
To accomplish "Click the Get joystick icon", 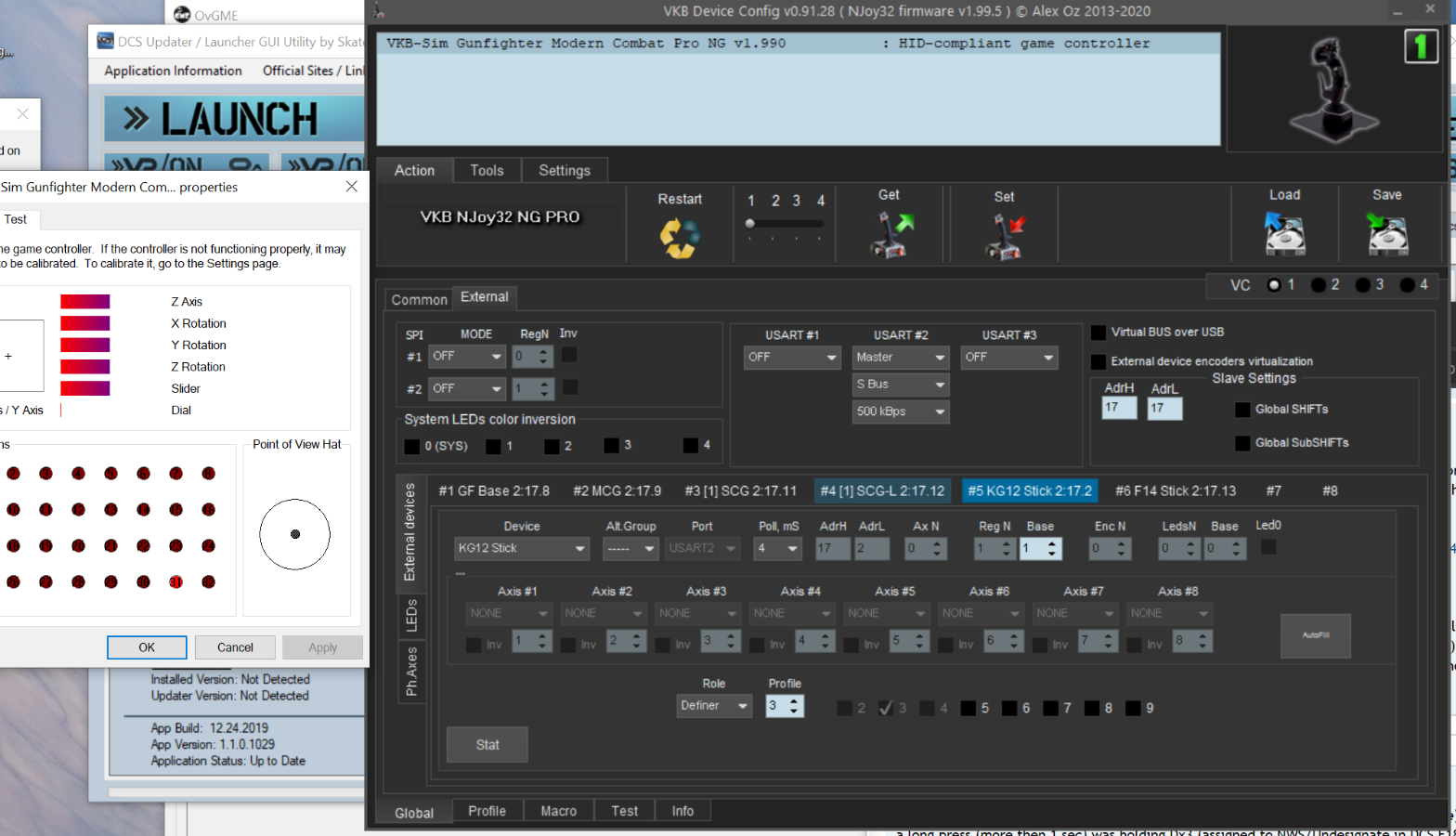I will coord(891,234).
